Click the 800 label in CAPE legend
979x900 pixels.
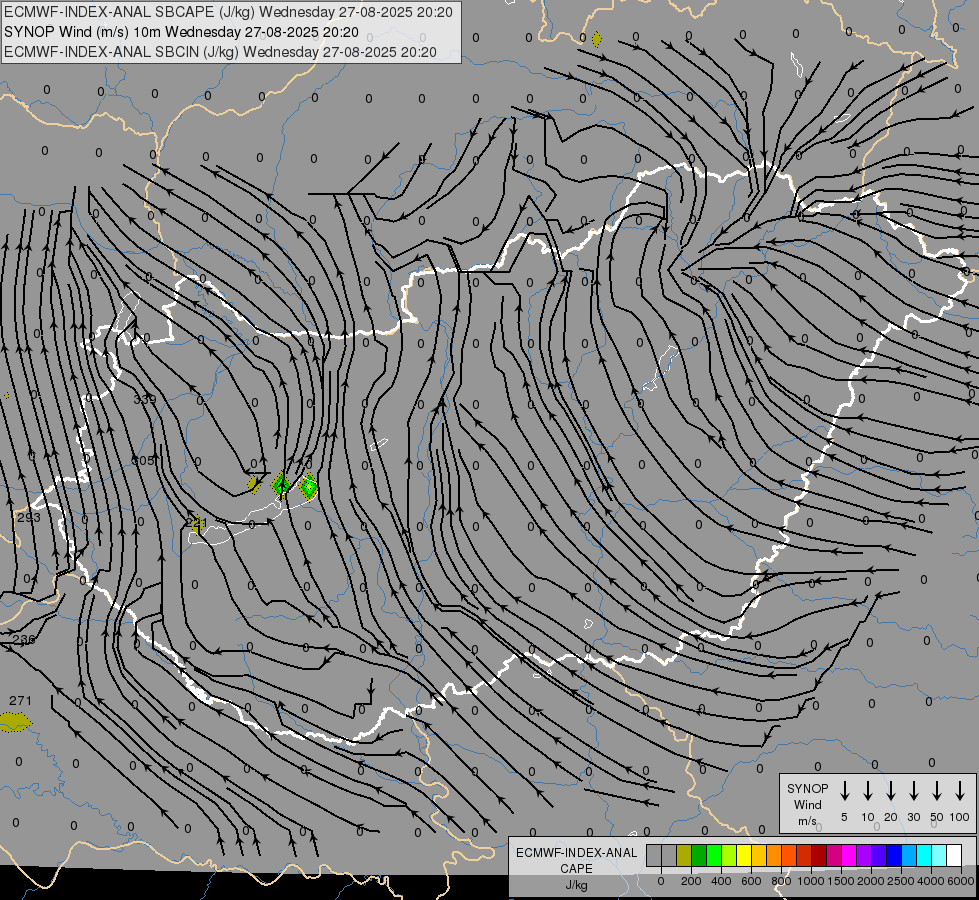(781, 881)
